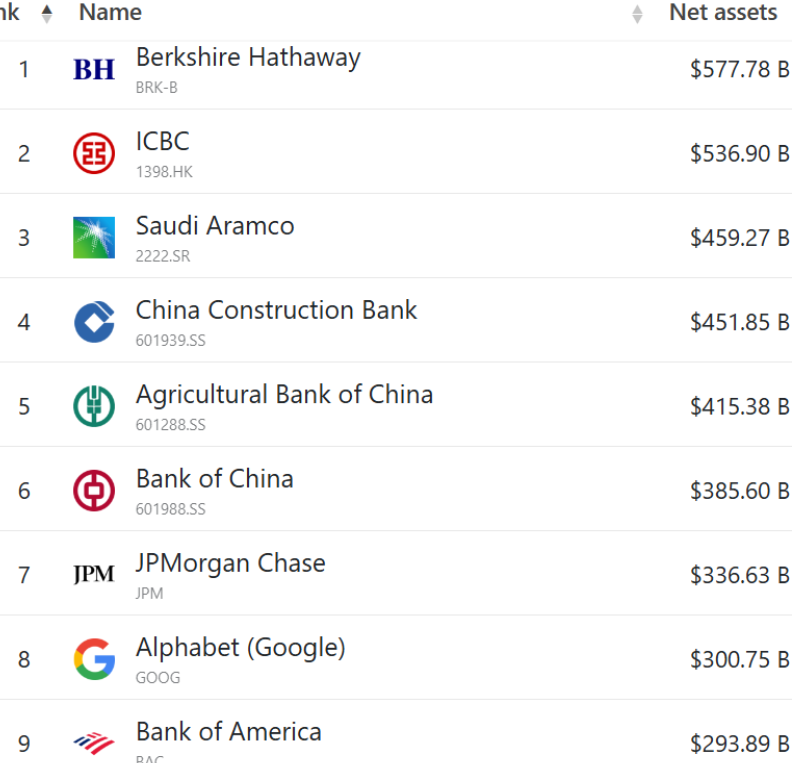The height and width of the screenshot is (763, 792).
Task: Click the red ICBC logo
Action: coord(94,153)
